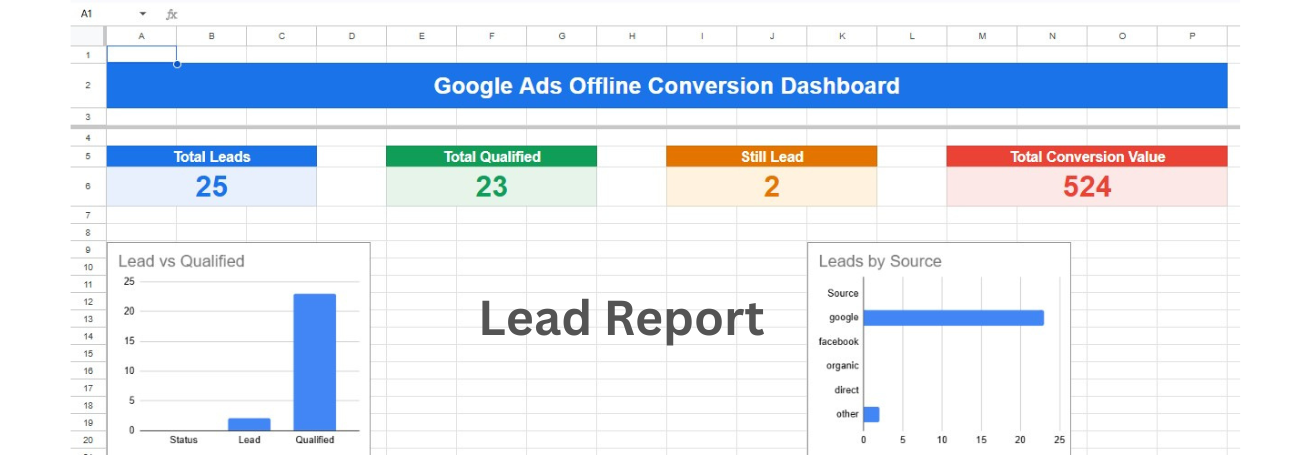Click the google bar in Leads by Source

pyautogui.click(x=953, y=318)
